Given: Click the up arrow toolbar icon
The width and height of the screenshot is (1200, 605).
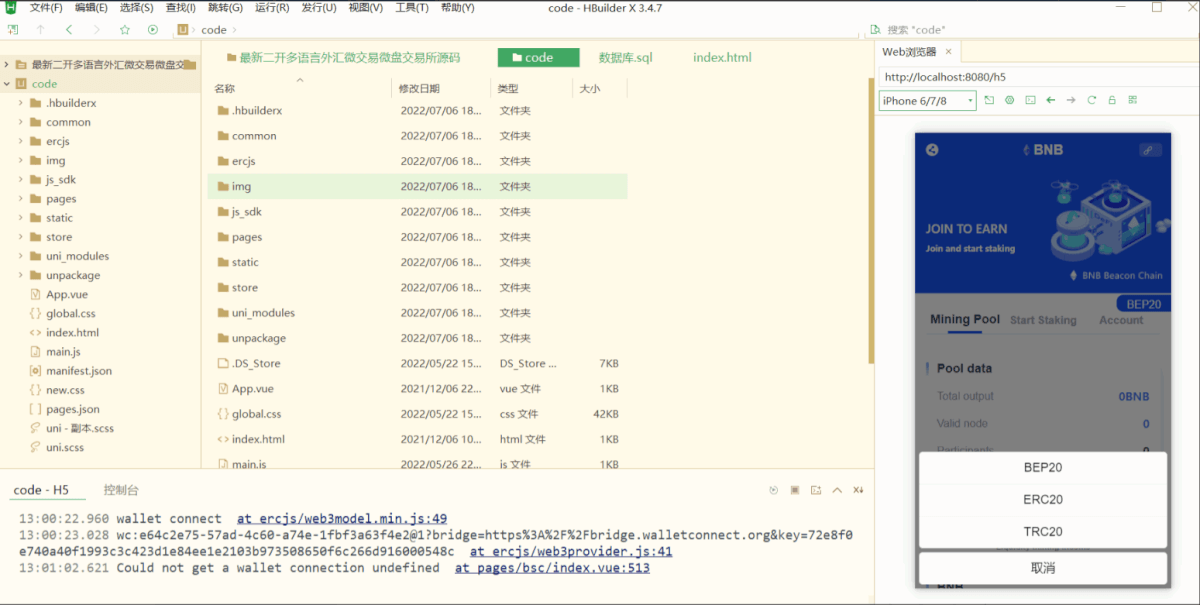Looking at the screenshot, I should [41, 30].
